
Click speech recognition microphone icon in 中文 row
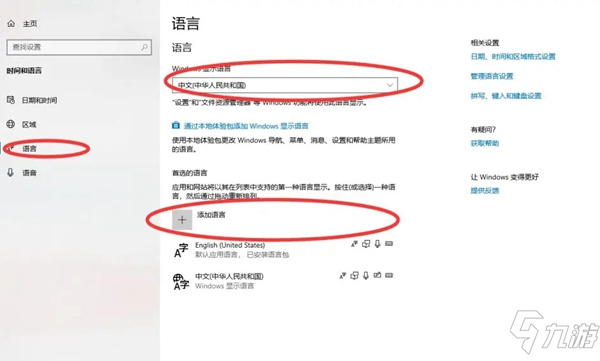(366, 275)
